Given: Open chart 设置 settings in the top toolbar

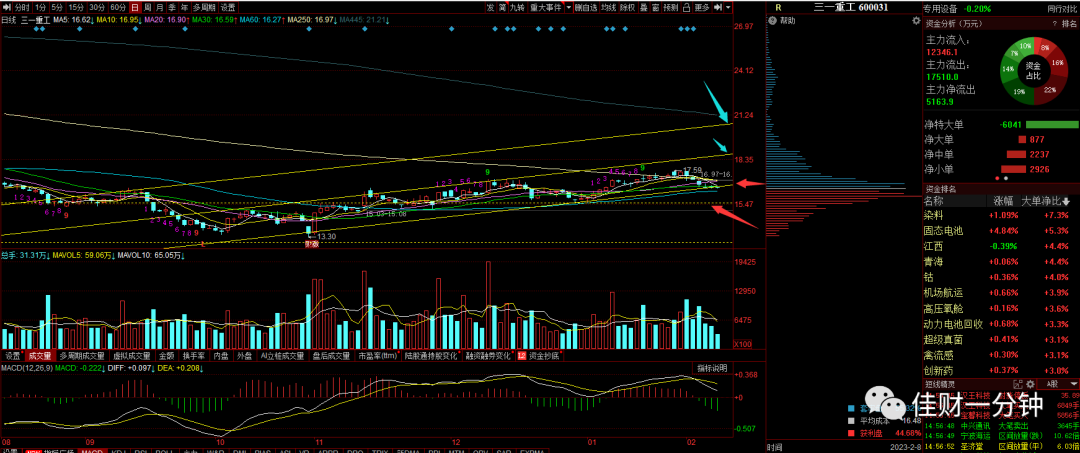Looking at the screenshot, I should click(228, 8).
